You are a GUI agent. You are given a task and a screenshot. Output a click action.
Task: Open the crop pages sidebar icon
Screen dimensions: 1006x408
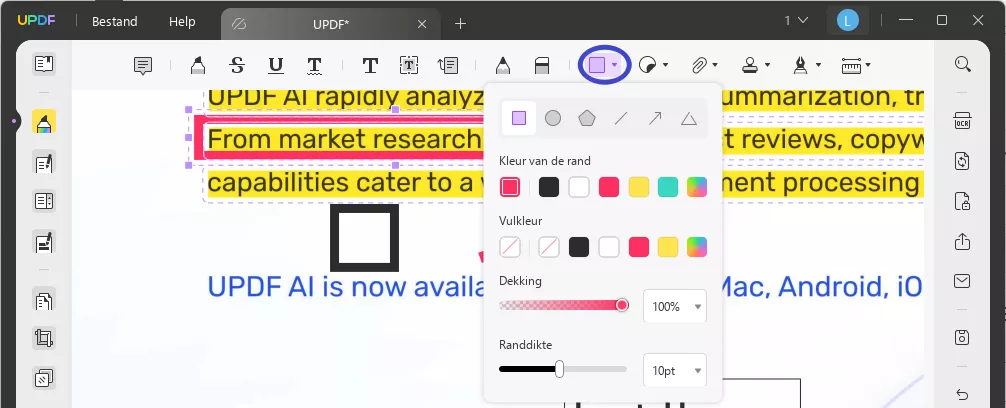coord(44,338)
